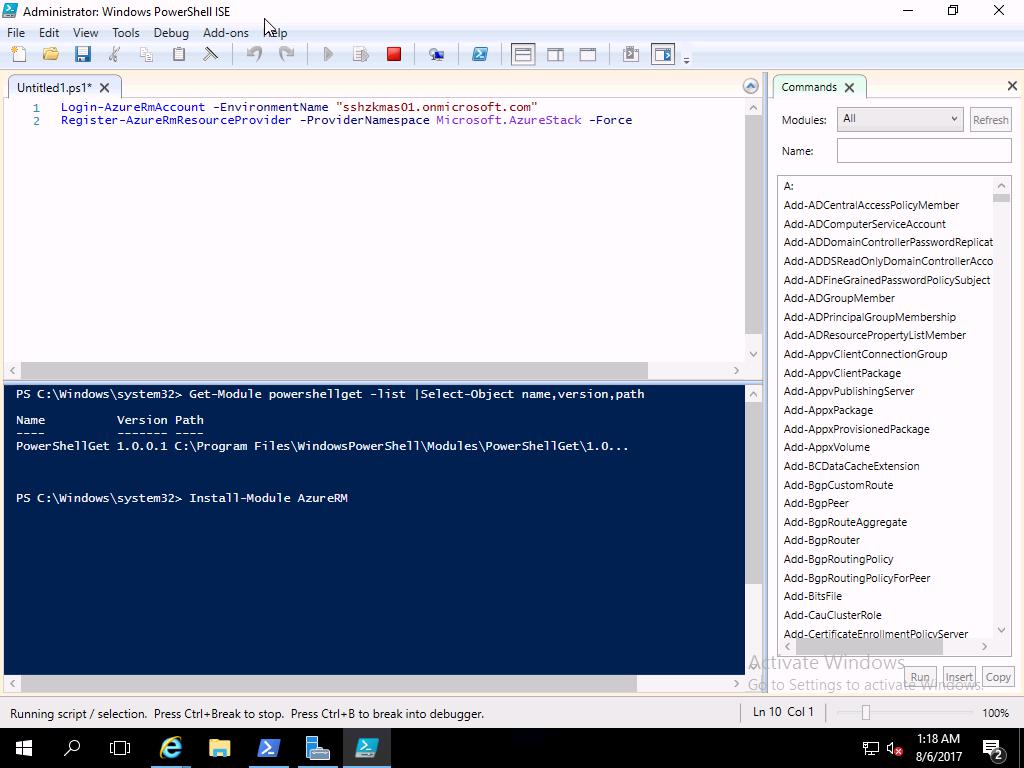Select Add-BgpRouter command
Viewport: 1024px width, 768px height.
822,541
